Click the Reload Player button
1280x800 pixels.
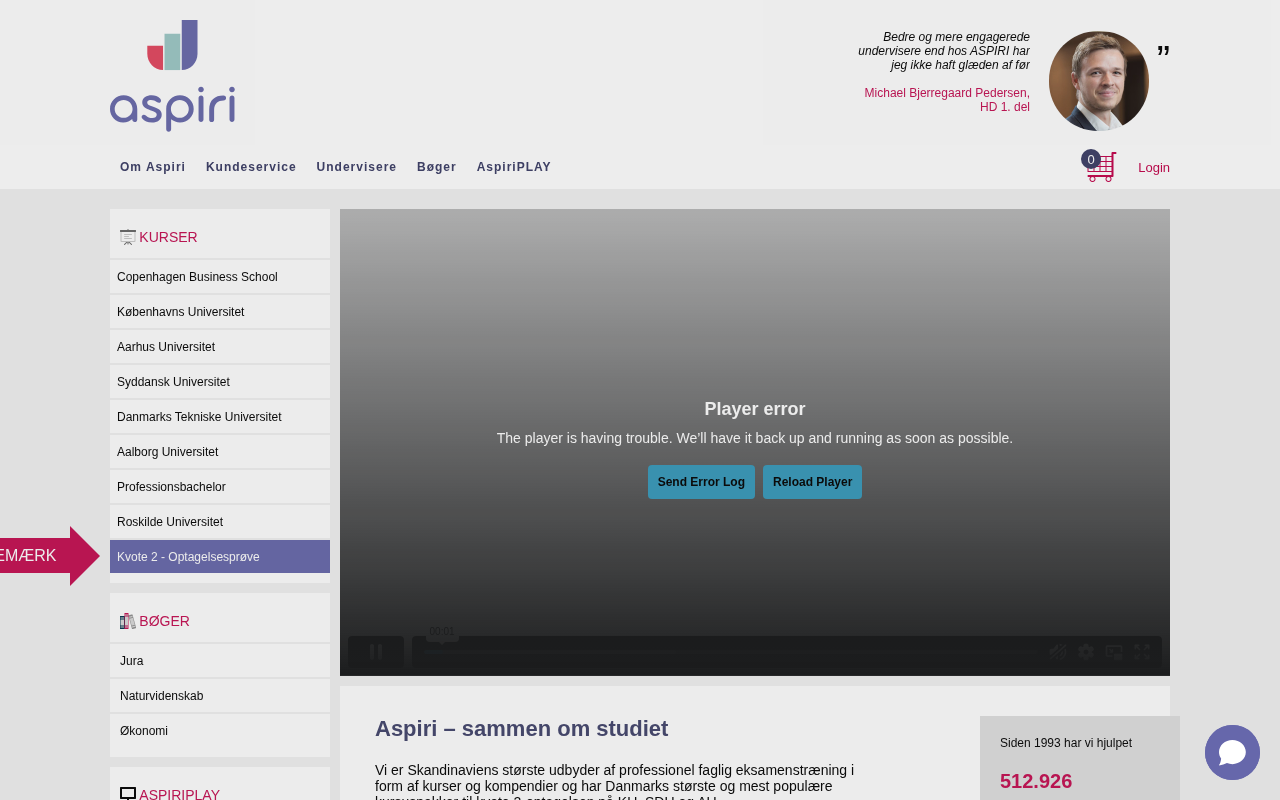(x=812, y=482)
